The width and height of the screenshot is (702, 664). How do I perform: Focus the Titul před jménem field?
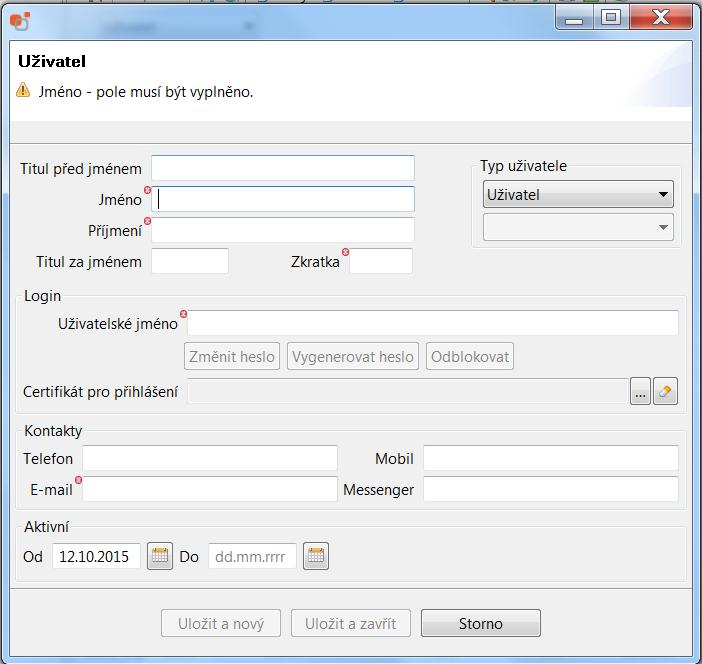click(x=283, y=168)
